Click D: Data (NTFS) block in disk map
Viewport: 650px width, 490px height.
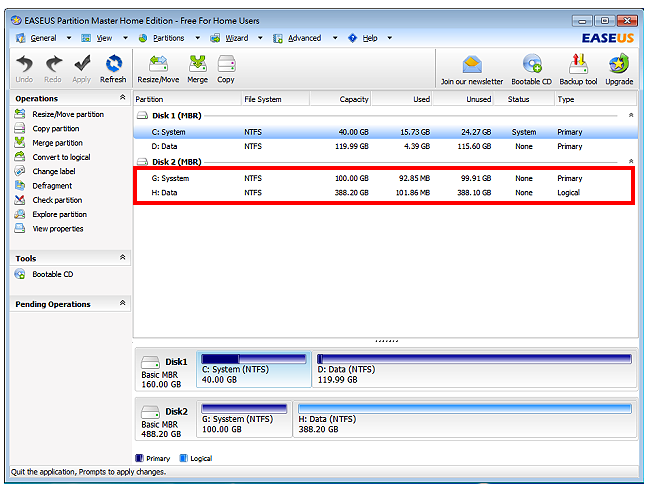[x=474, y=369]
